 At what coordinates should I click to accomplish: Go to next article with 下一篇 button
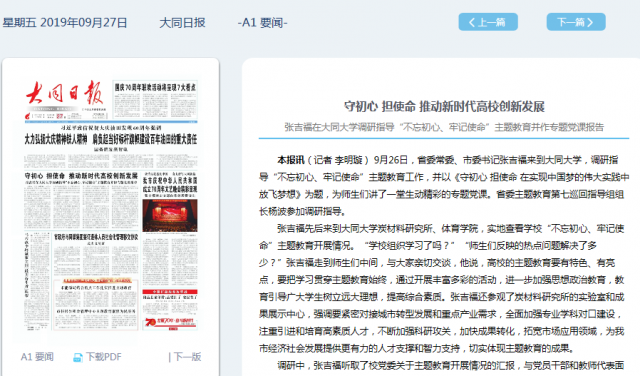tap(576, 22)
